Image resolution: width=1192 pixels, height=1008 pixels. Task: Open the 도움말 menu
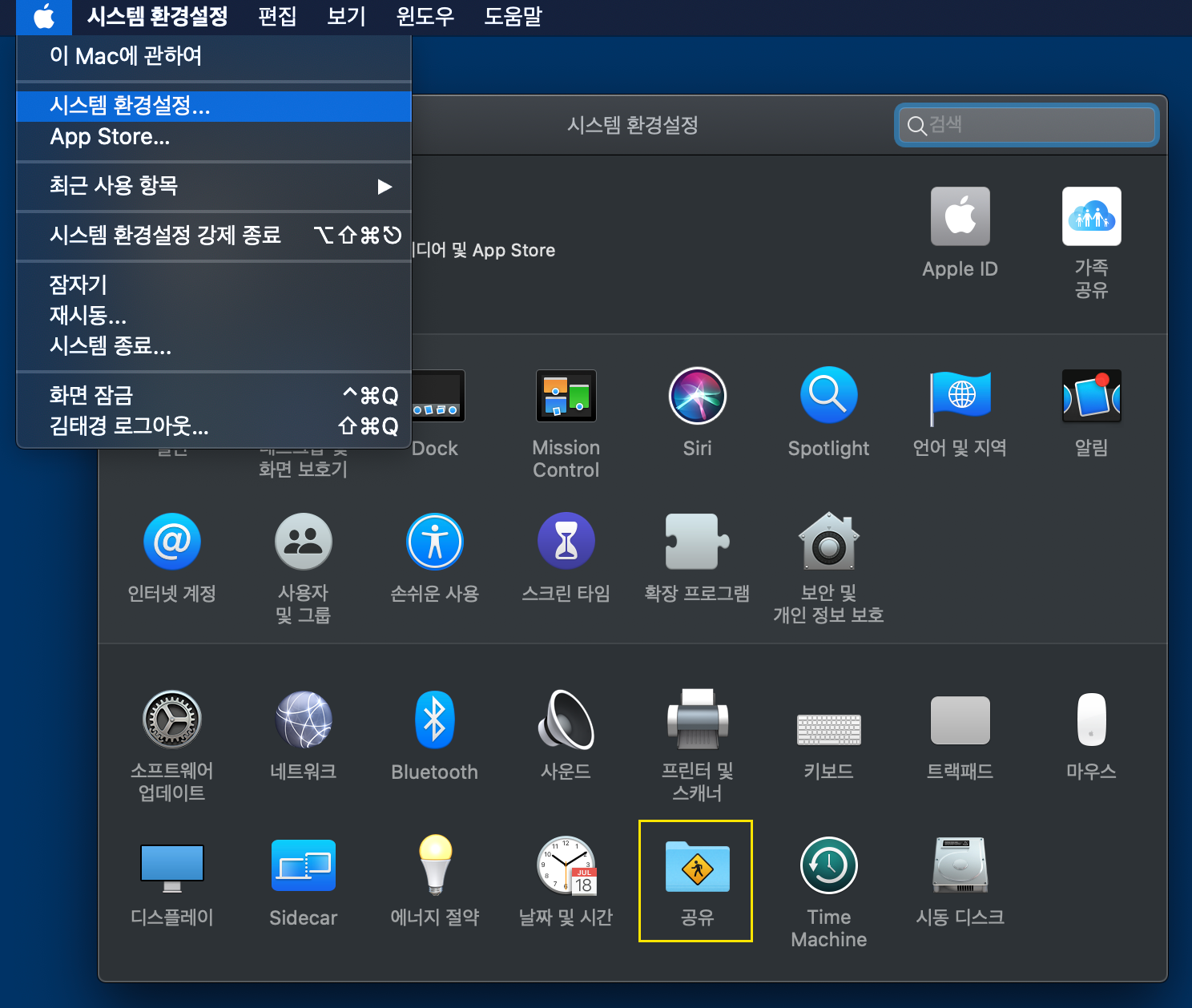(x=513, y=17)
